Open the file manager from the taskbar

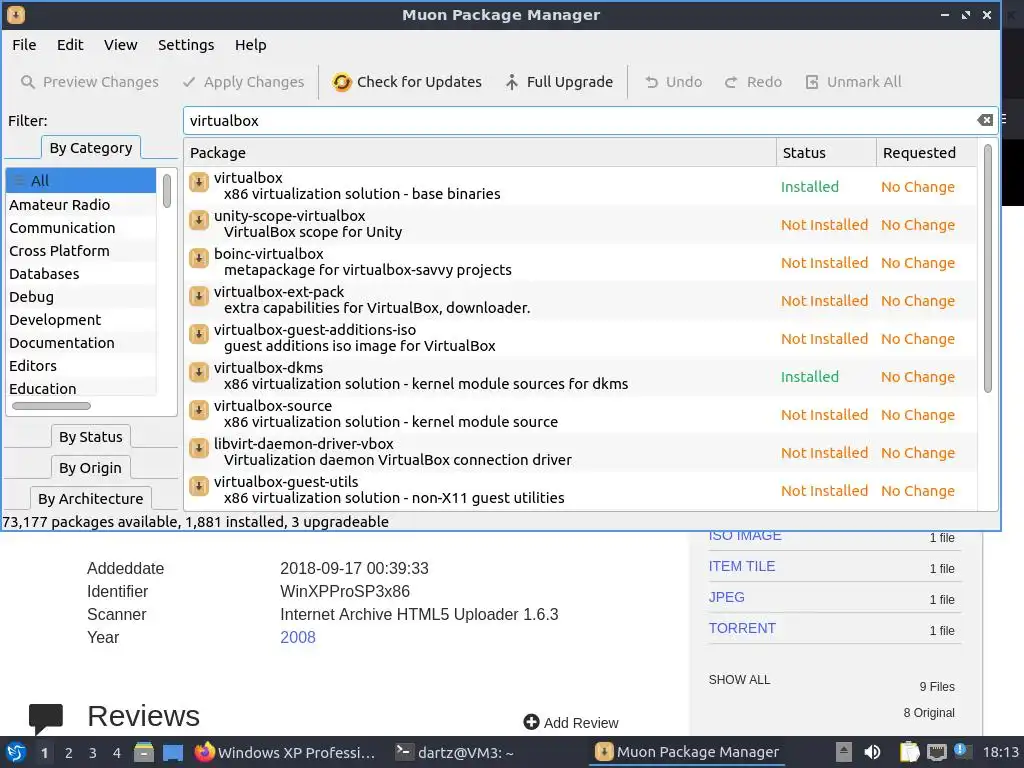pyautogui.click(x=144, y=752)
